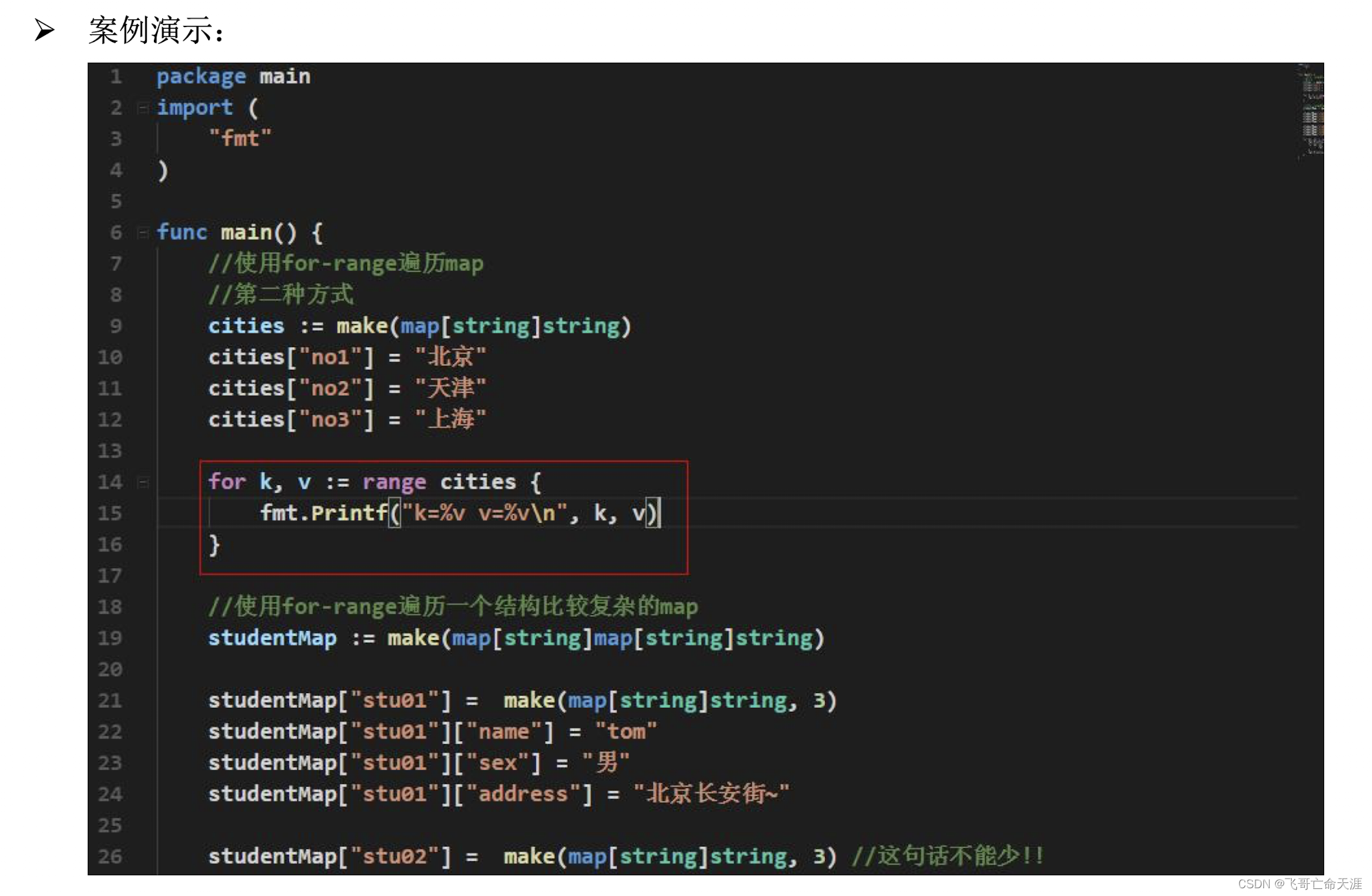Image resolution: width=1372 pixels, height=896 pixels.
Task: Click line number 26 in gutter
Action: pos(110,857)
